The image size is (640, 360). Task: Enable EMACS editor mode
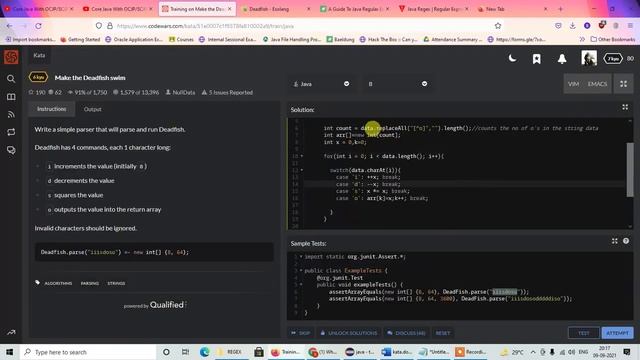tap(597, 84)
